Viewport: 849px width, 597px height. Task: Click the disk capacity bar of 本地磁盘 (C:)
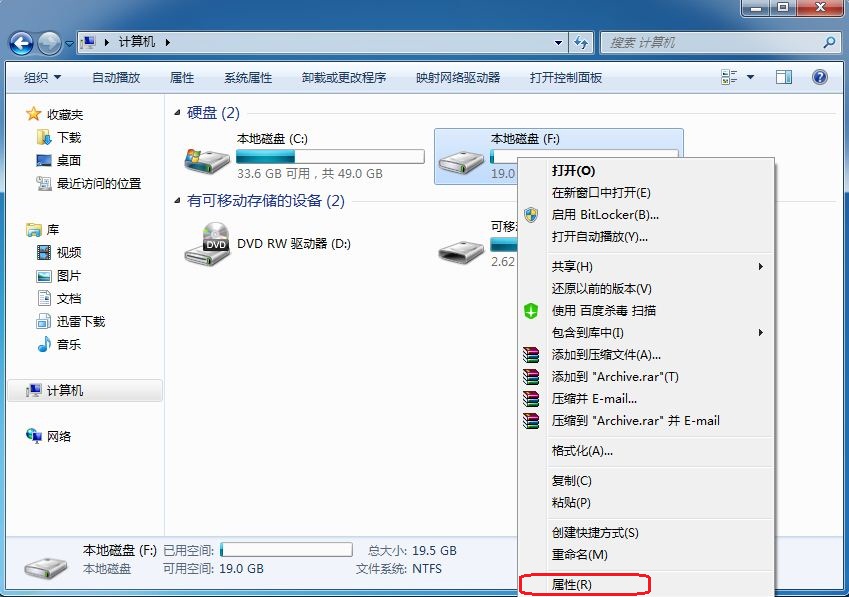[x=330, y=156]
